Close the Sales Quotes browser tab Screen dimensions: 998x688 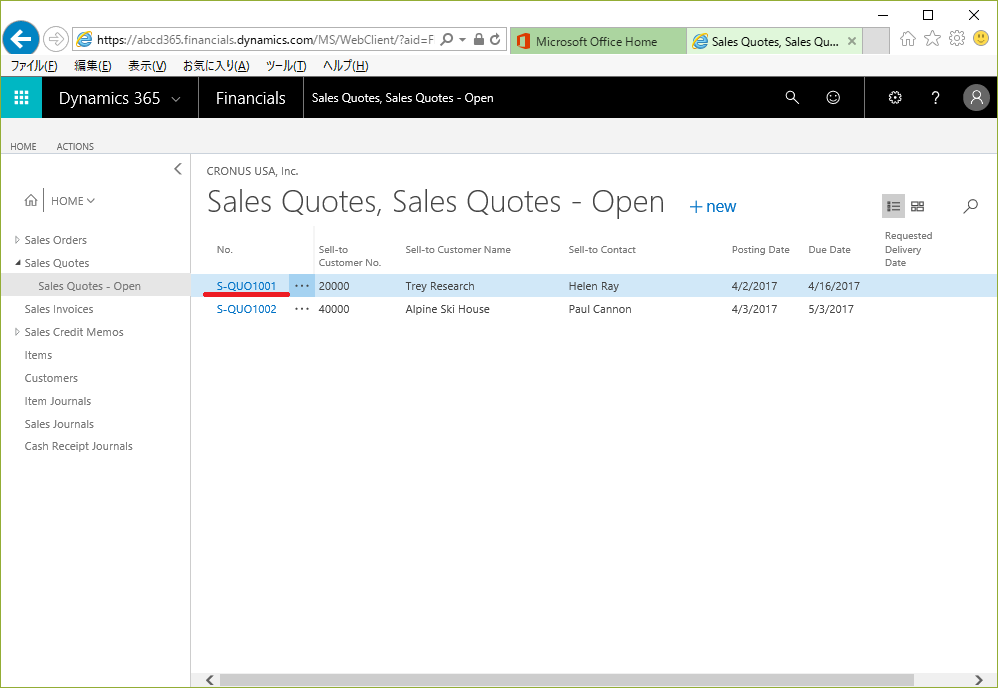852,41
